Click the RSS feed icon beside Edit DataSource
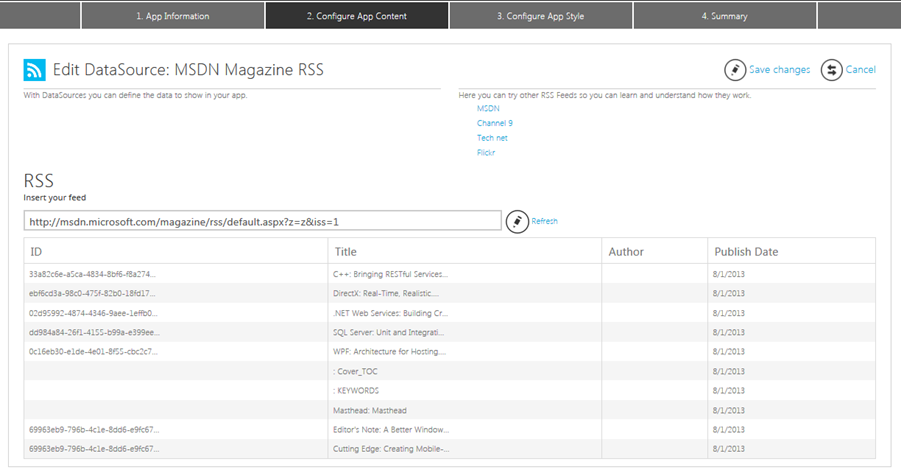This screenshot has width=901, height=473. 34,70
